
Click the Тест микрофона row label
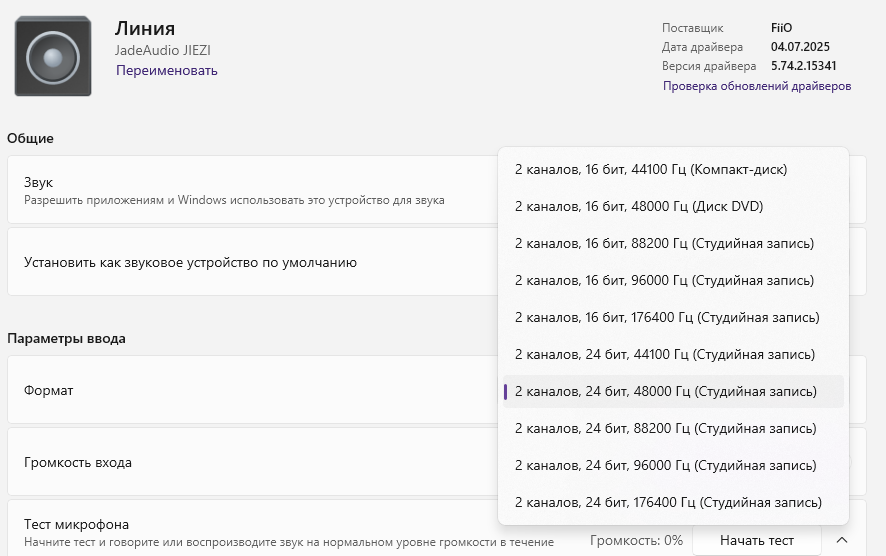pos(76,525)
